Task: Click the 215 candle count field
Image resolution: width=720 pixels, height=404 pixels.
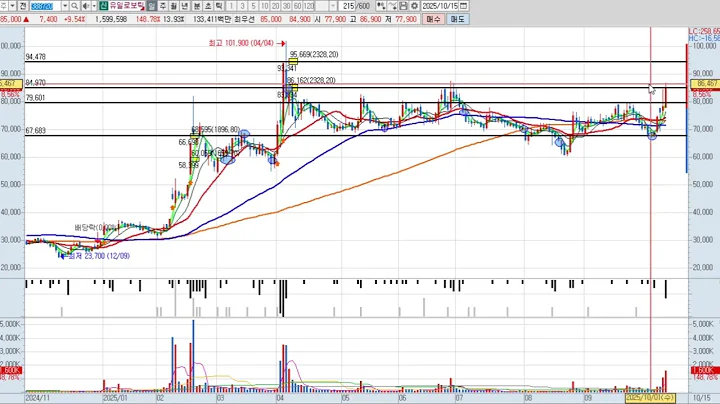Action: tap(348, 6)
